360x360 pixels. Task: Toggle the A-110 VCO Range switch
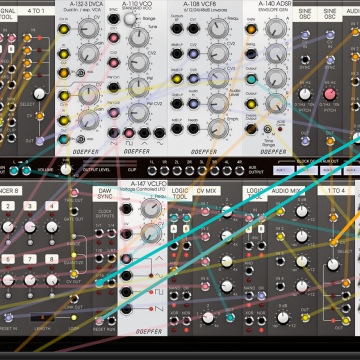tap(129, 19)
